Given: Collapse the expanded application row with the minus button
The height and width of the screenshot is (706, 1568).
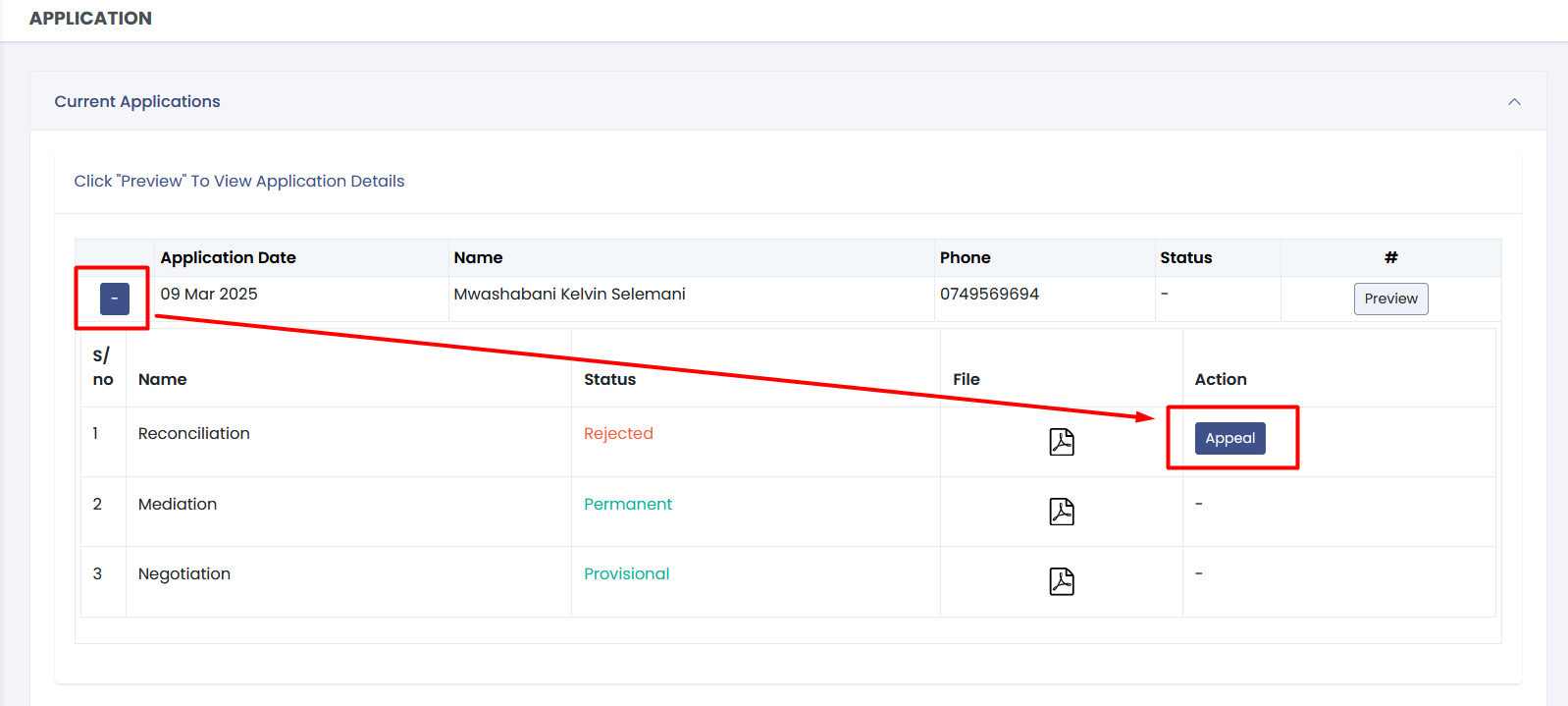Looking at the screenshot, I should tap(115, 299).
